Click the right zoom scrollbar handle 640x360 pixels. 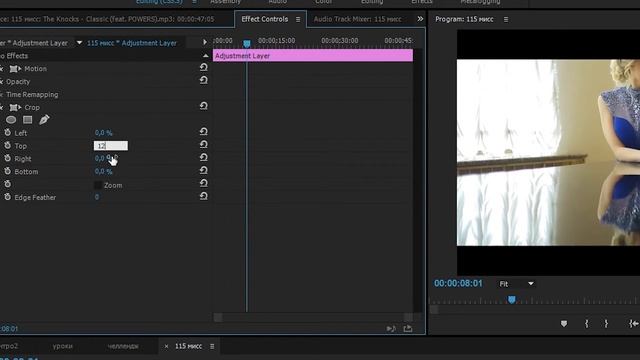pyautogui.click(x=408, y=318)
